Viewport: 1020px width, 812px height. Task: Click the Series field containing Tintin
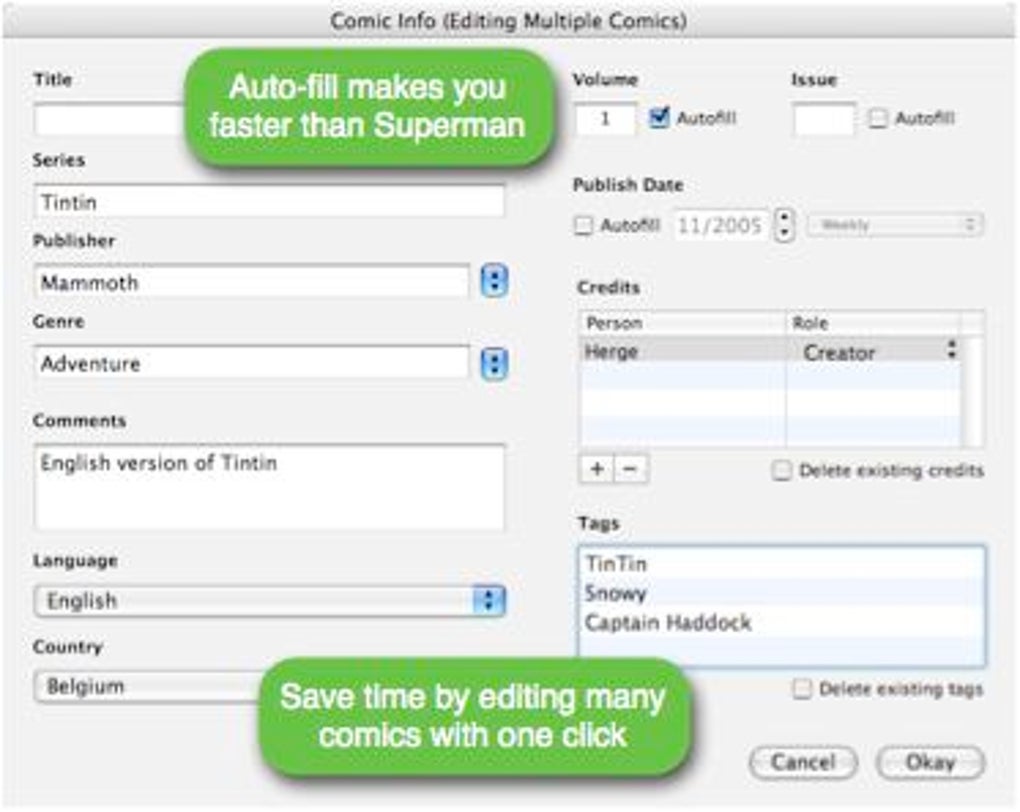[x=269, y=202]
